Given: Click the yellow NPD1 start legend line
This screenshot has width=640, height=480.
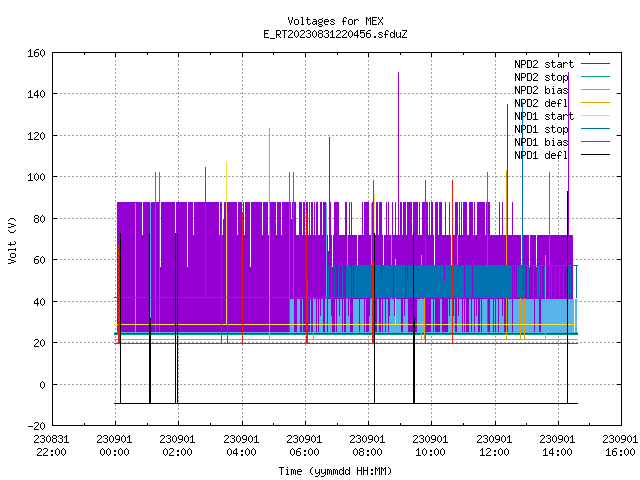Looking at the screenshot, I should click(x=595, y=116).
